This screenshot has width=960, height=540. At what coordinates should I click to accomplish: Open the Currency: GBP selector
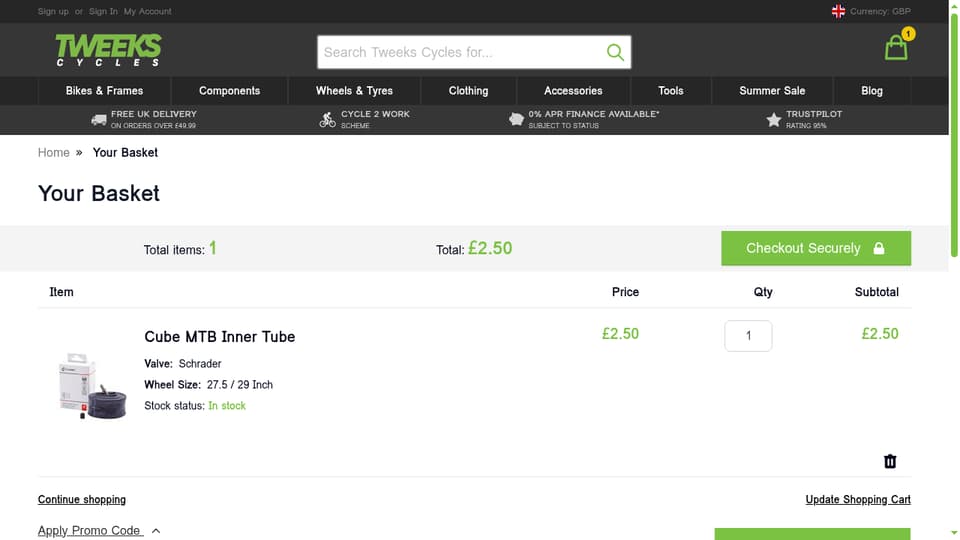click(880, 11)
